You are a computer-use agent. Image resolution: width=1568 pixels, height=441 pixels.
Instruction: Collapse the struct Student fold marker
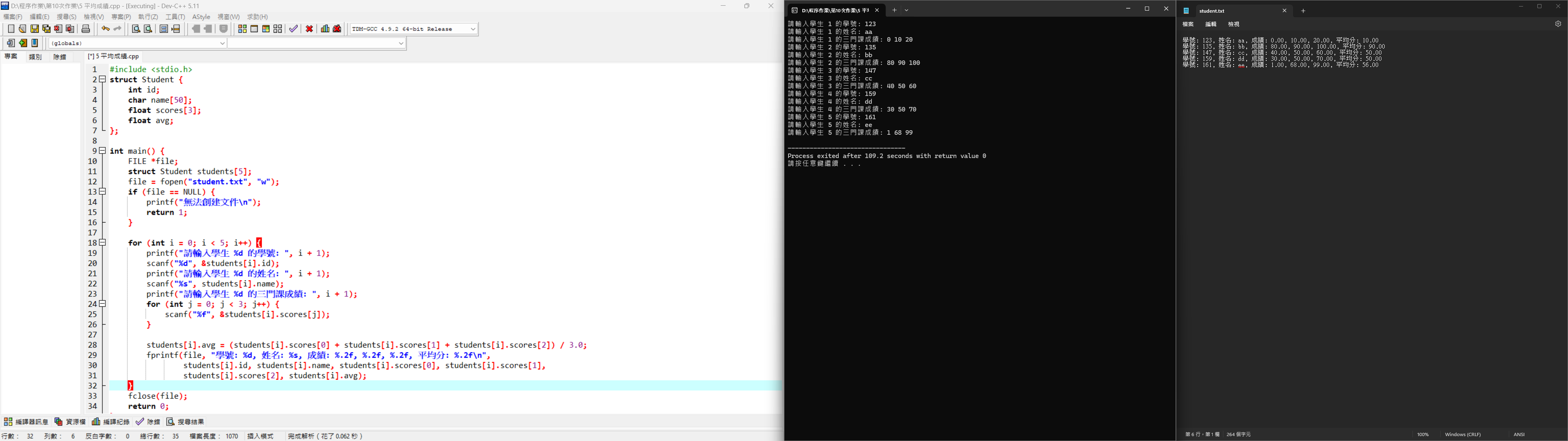pos(103,80)
